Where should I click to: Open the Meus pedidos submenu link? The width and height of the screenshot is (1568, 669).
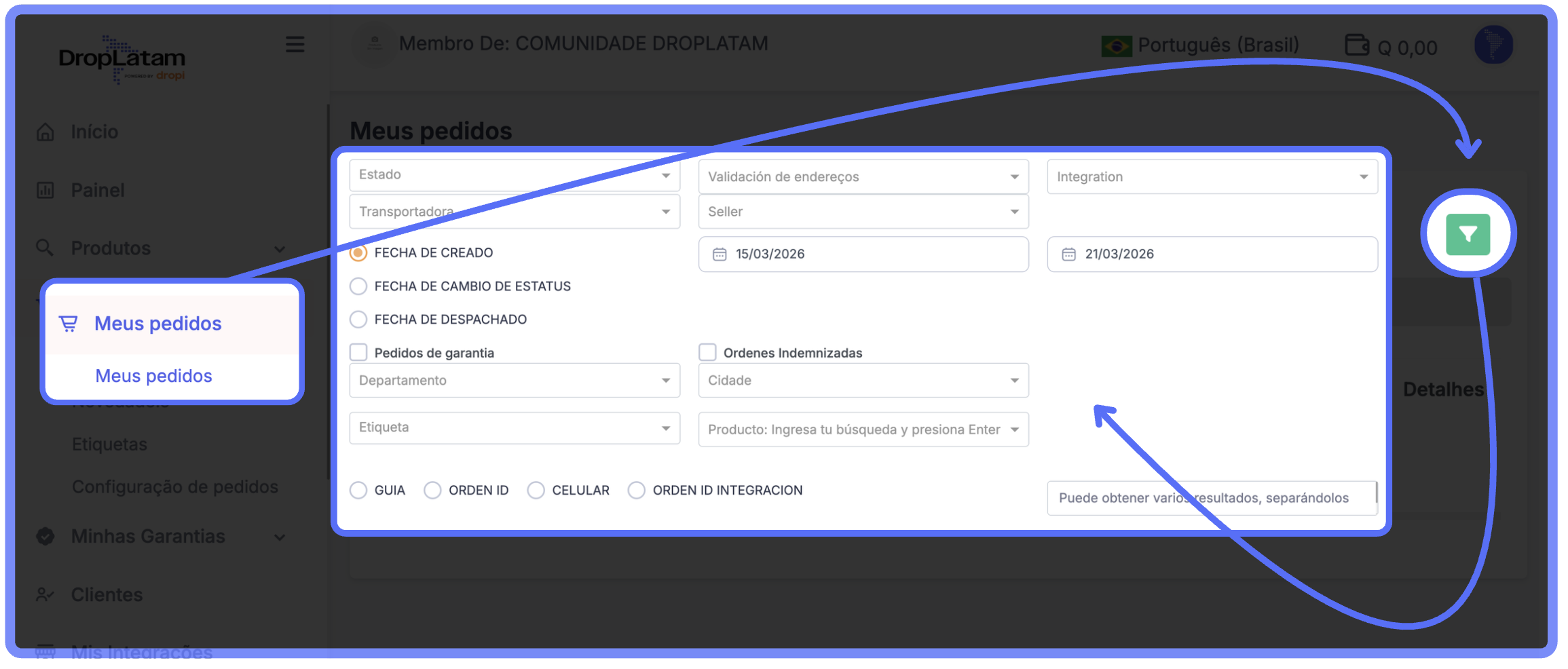tap(153, 376)
